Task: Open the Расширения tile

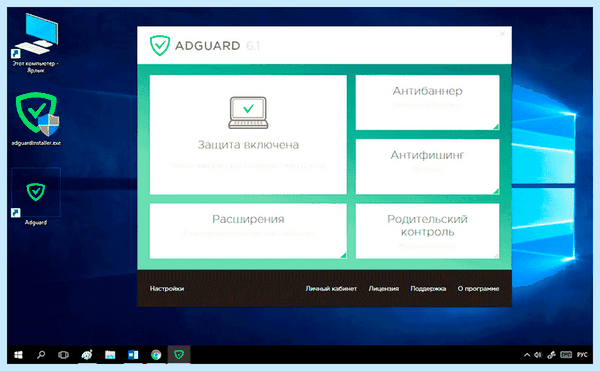Action: (248, 231)
